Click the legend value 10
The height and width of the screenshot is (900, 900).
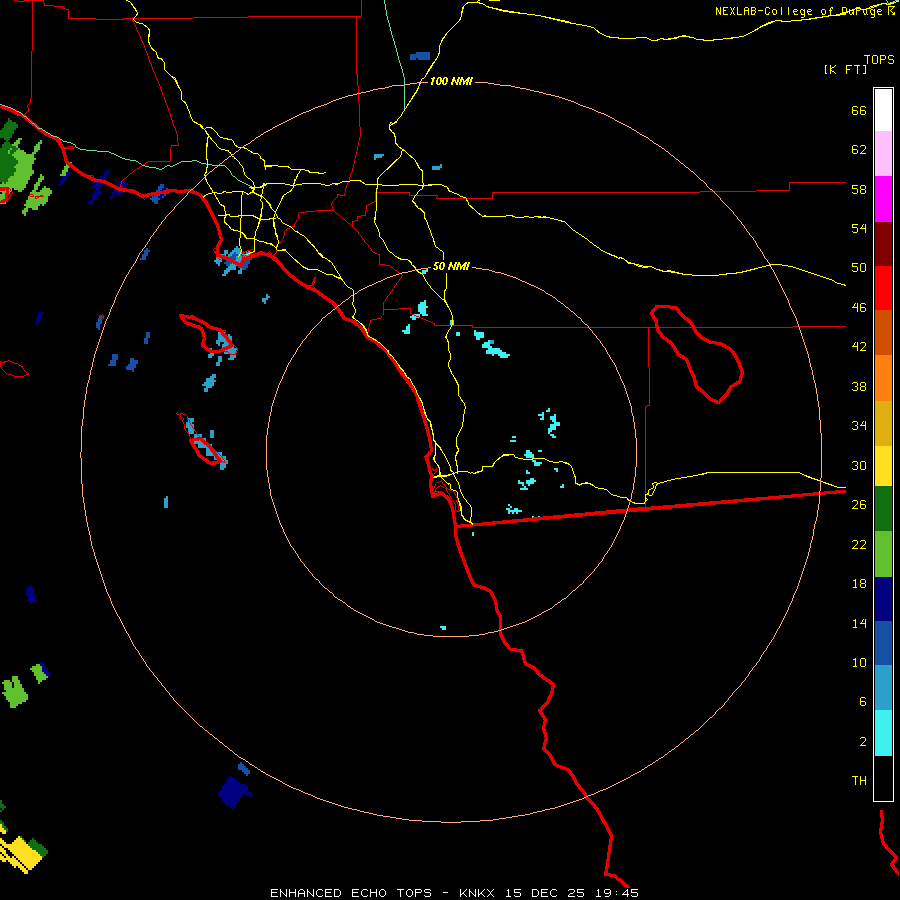859,662
